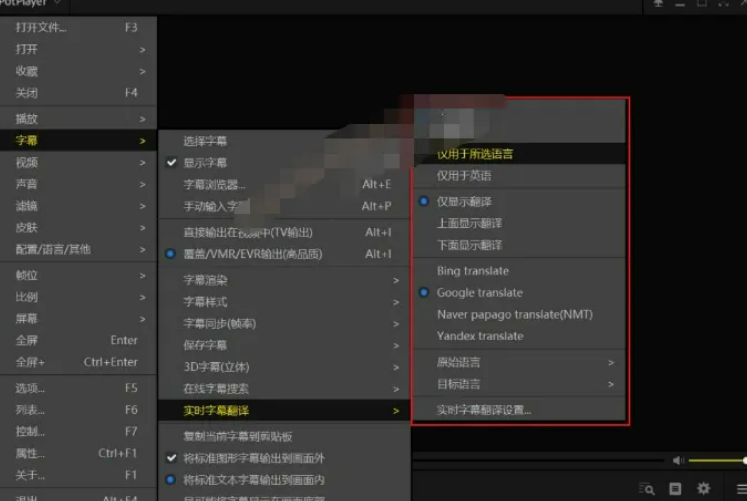The height and width of the screenshot is (501, 747).
Task: Select 仅用于英语 entry
Action: point(519,176)
